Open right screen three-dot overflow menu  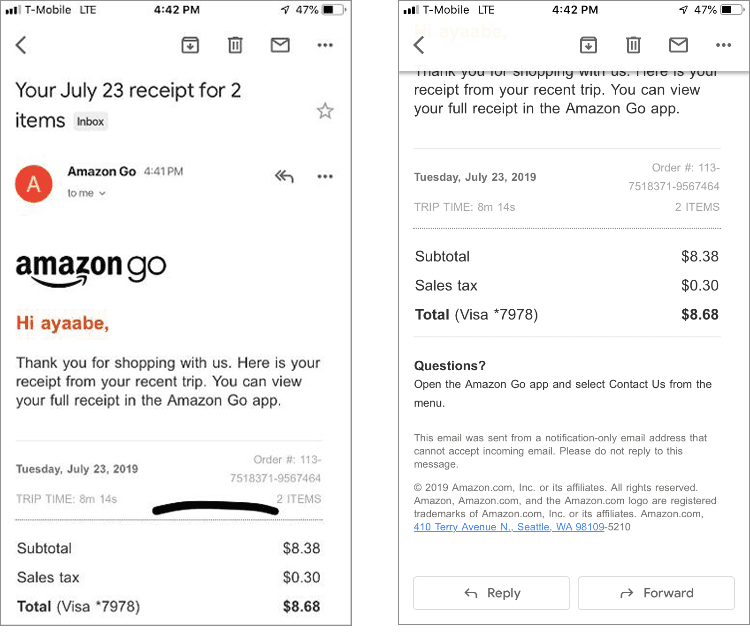(x=723, y=45)
